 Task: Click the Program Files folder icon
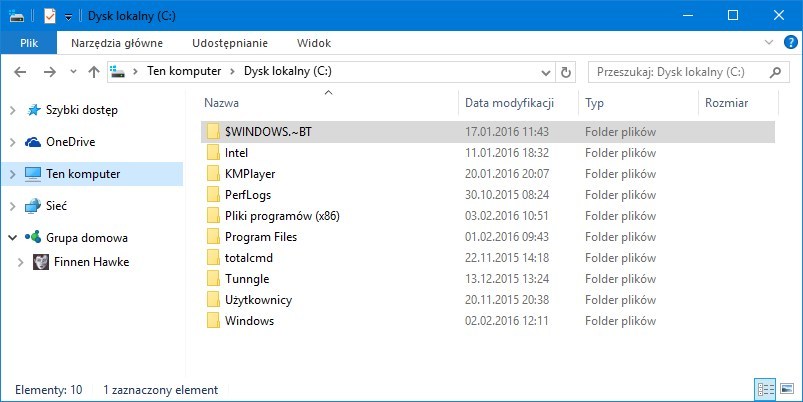pyautogui.click(x=214, y=237)
